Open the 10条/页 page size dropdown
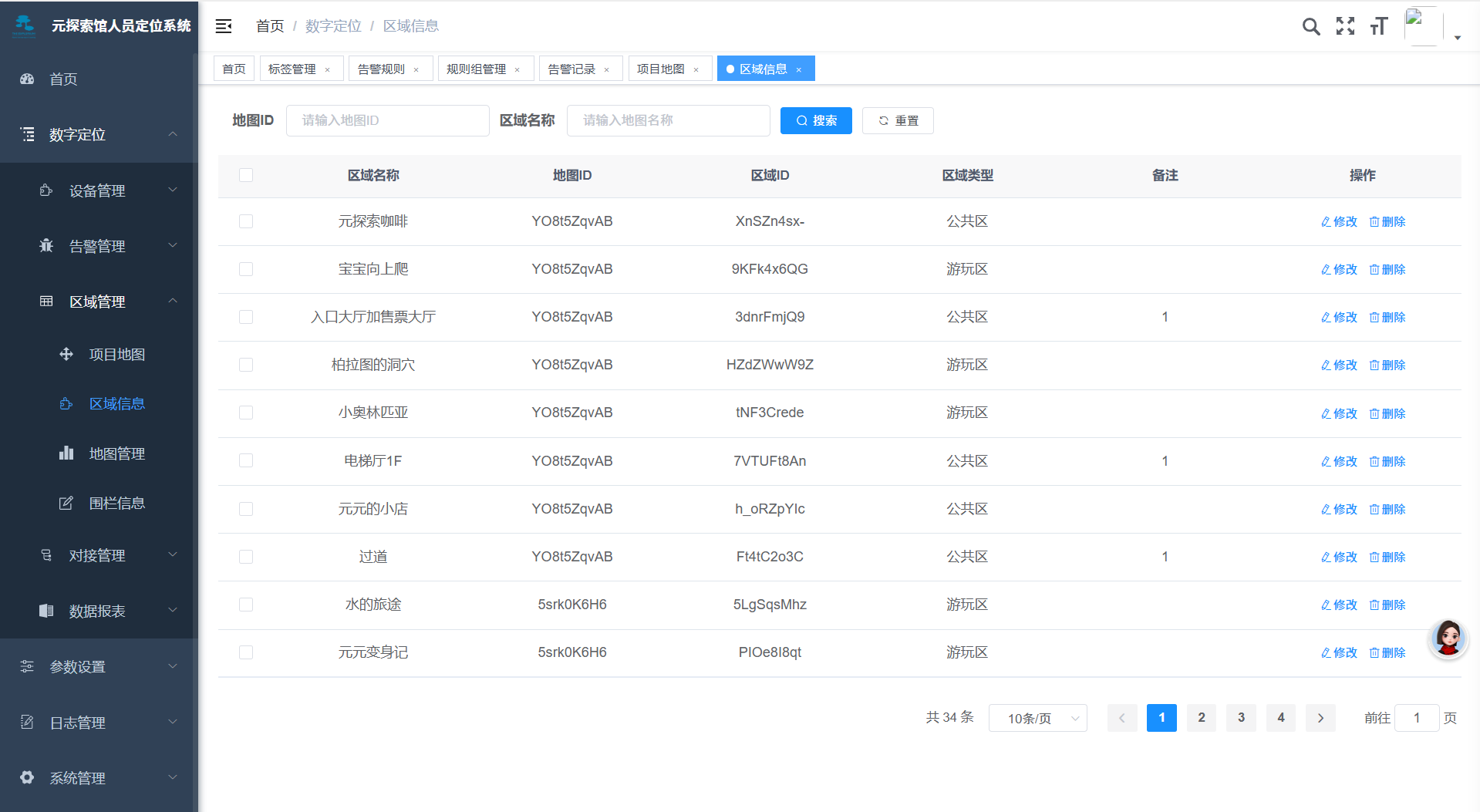The image size is (1480, 812). pos(1037,718)
